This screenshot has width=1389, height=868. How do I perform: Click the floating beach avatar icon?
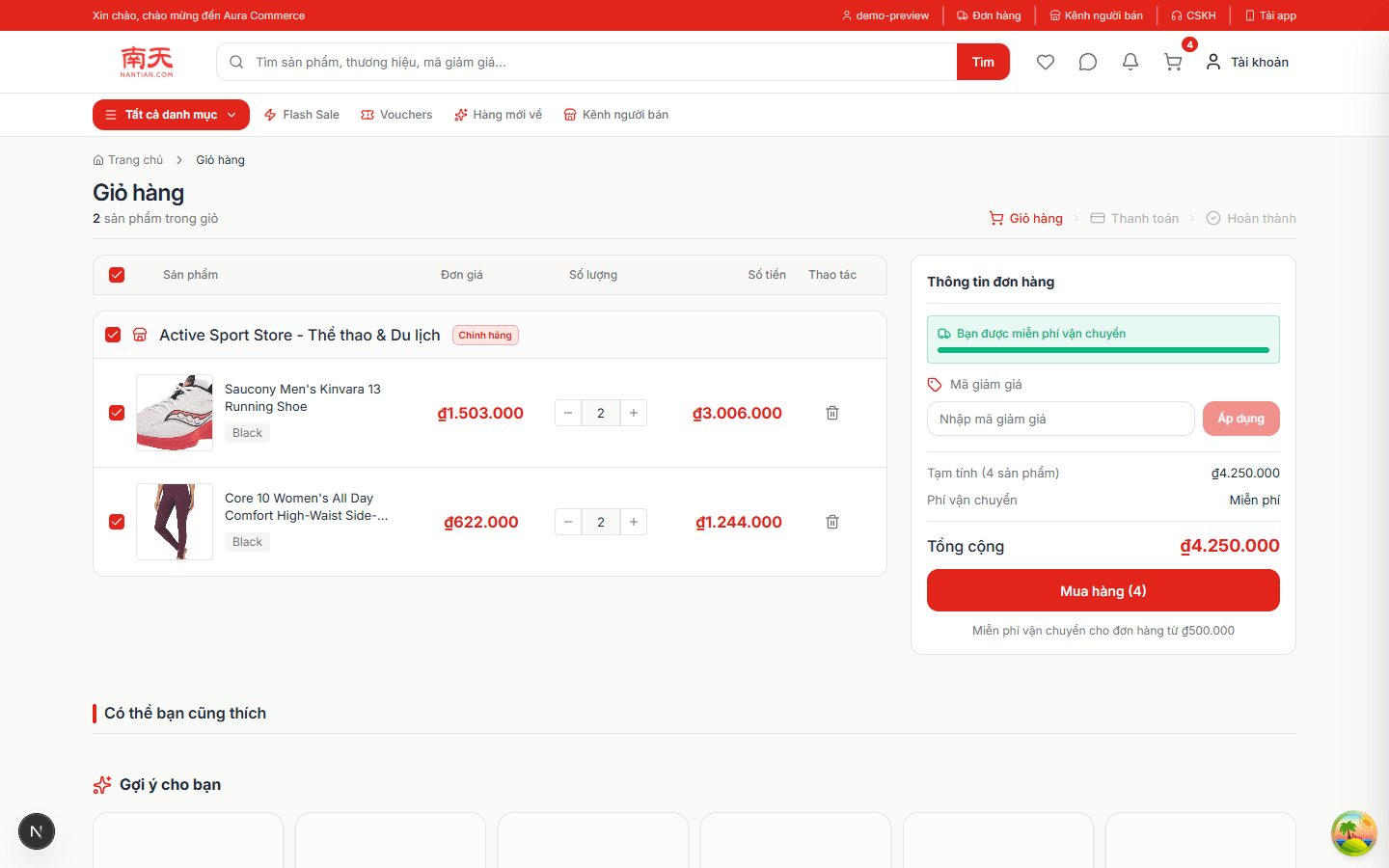(x=1354, y=833)
